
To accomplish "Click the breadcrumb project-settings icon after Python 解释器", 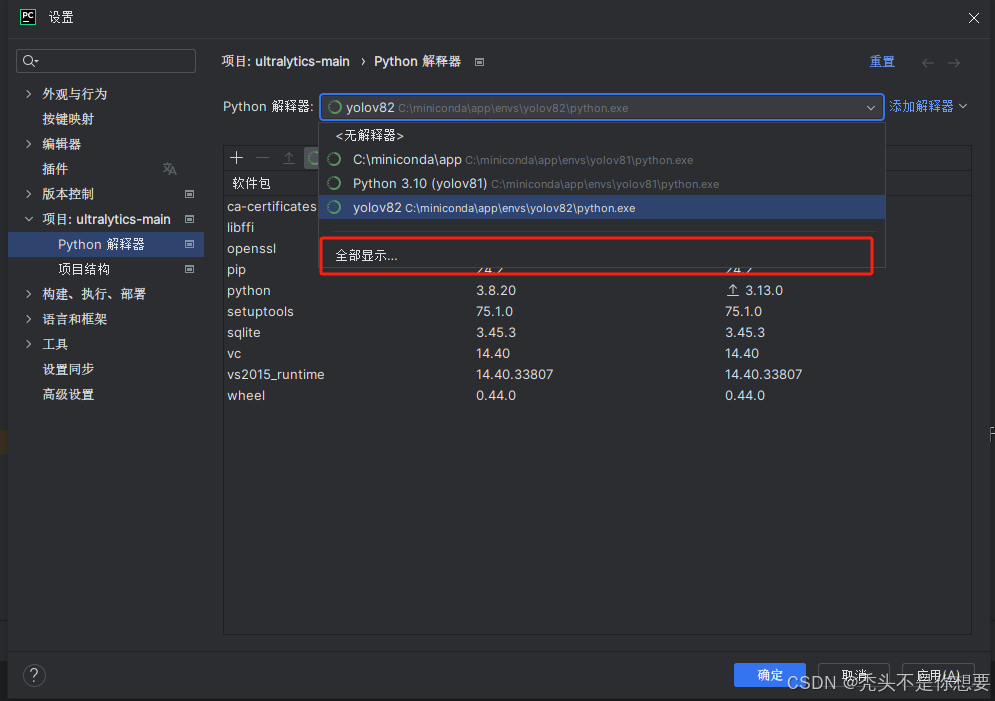I will 480,62.
